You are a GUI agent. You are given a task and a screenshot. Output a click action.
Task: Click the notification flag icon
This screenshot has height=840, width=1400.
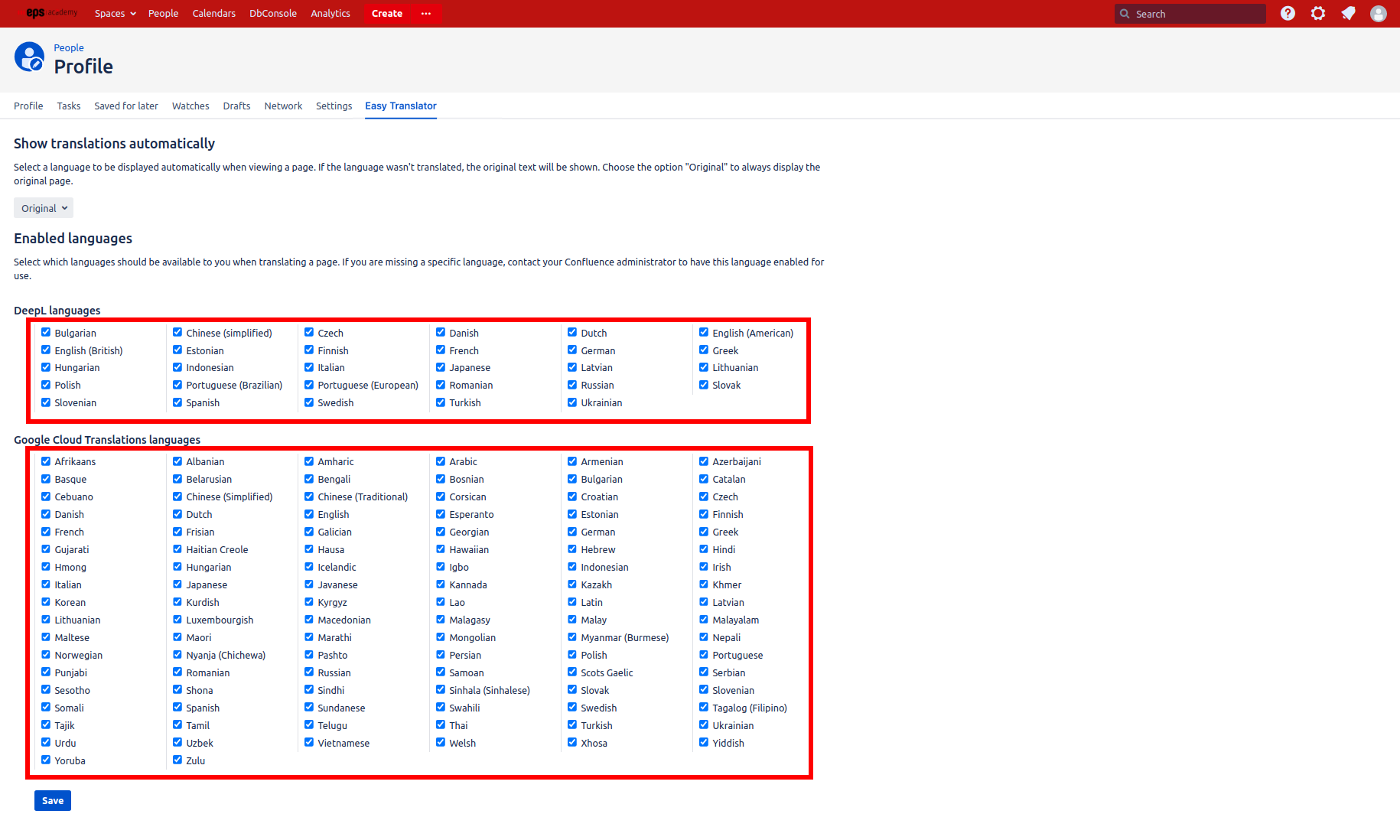1348,13
